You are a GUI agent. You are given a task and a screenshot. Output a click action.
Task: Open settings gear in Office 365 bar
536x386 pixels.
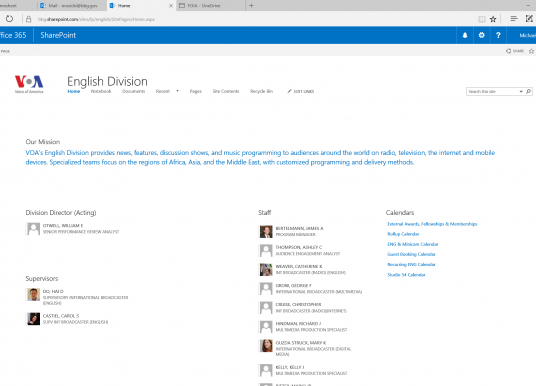(482, 35)
